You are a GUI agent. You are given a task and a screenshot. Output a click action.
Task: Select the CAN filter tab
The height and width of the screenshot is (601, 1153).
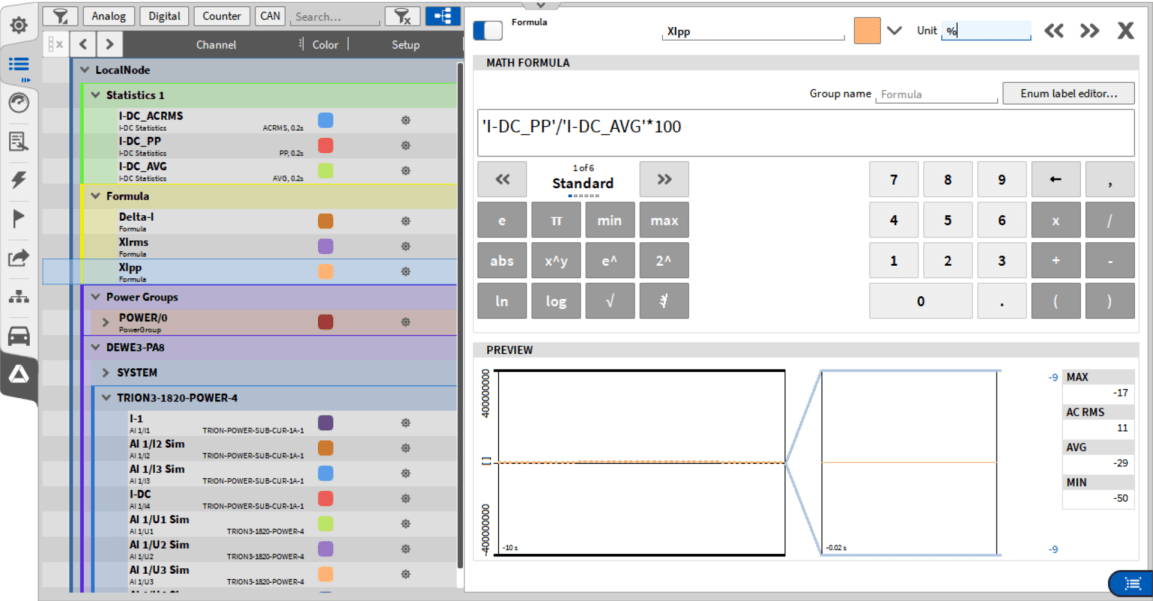click(x=269, y=16)
